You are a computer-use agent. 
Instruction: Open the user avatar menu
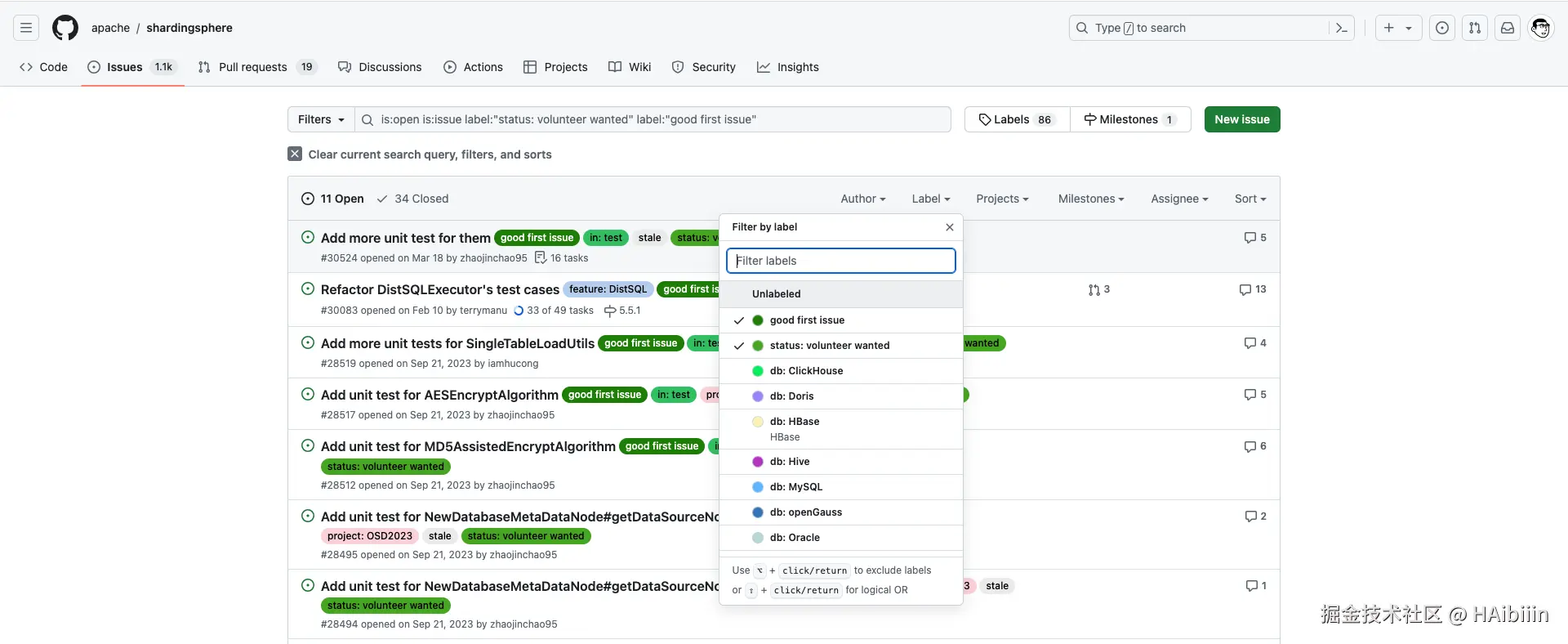click(1541, 28)
